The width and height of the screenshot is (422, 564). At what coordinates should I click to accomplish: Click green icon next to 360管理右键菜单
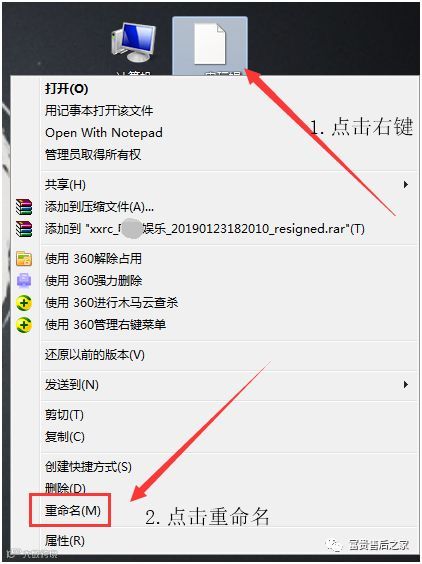click(24, 325)
